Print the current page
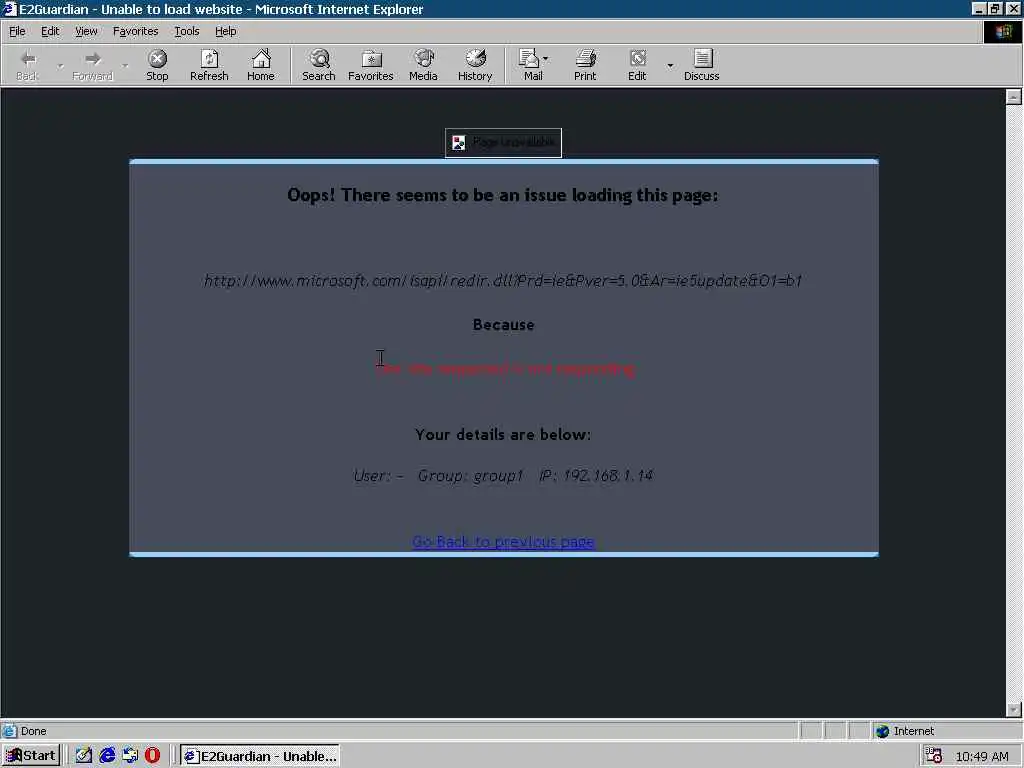This screenshot has width=1024, height=768. pyautogui.click(x=585, y=65)
